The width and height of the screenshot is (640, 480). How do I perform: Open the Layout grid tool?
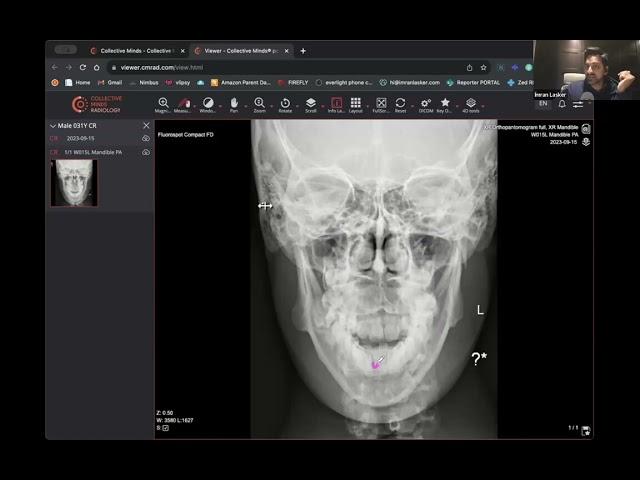[356, 103]
